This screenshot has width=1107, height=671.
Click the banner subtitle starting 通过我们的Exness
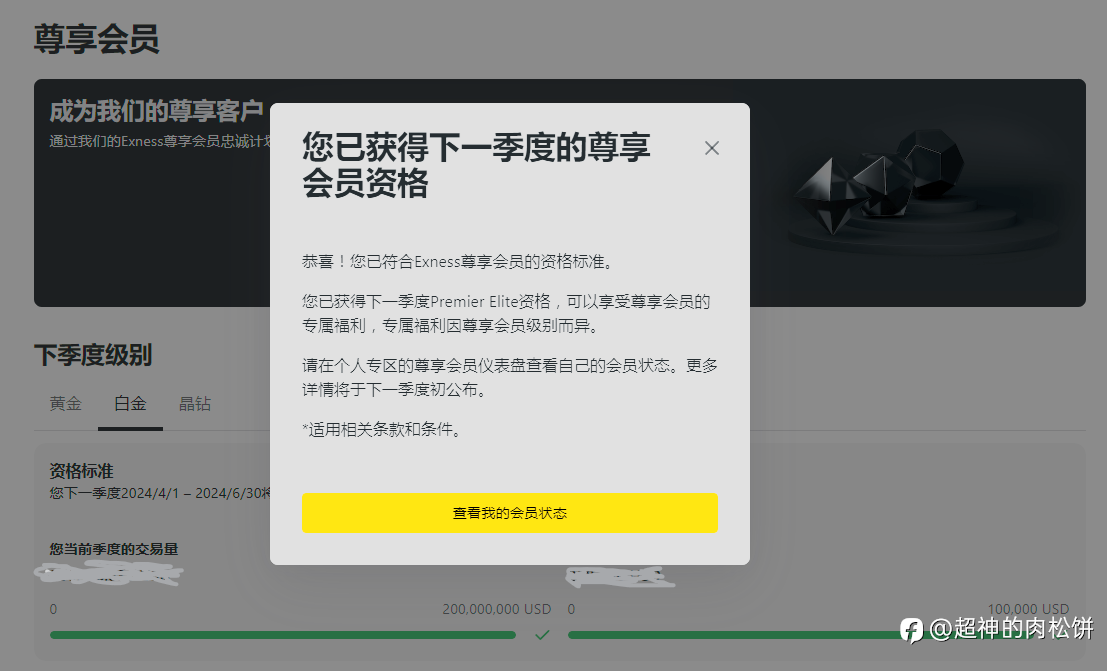[160, 141]
